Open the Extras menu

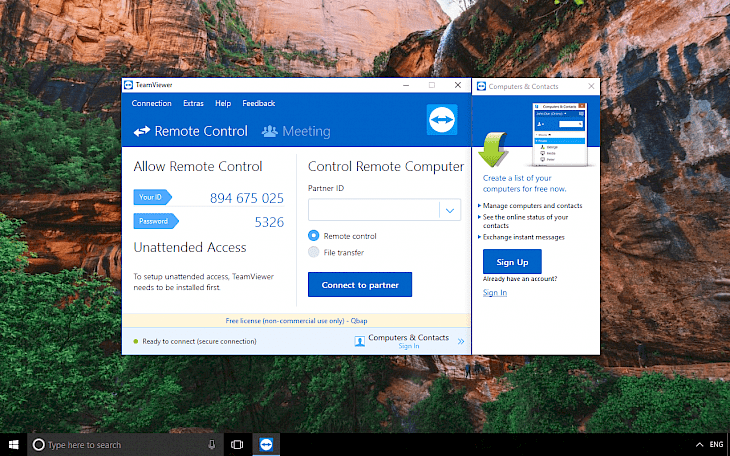pos(193,103)
